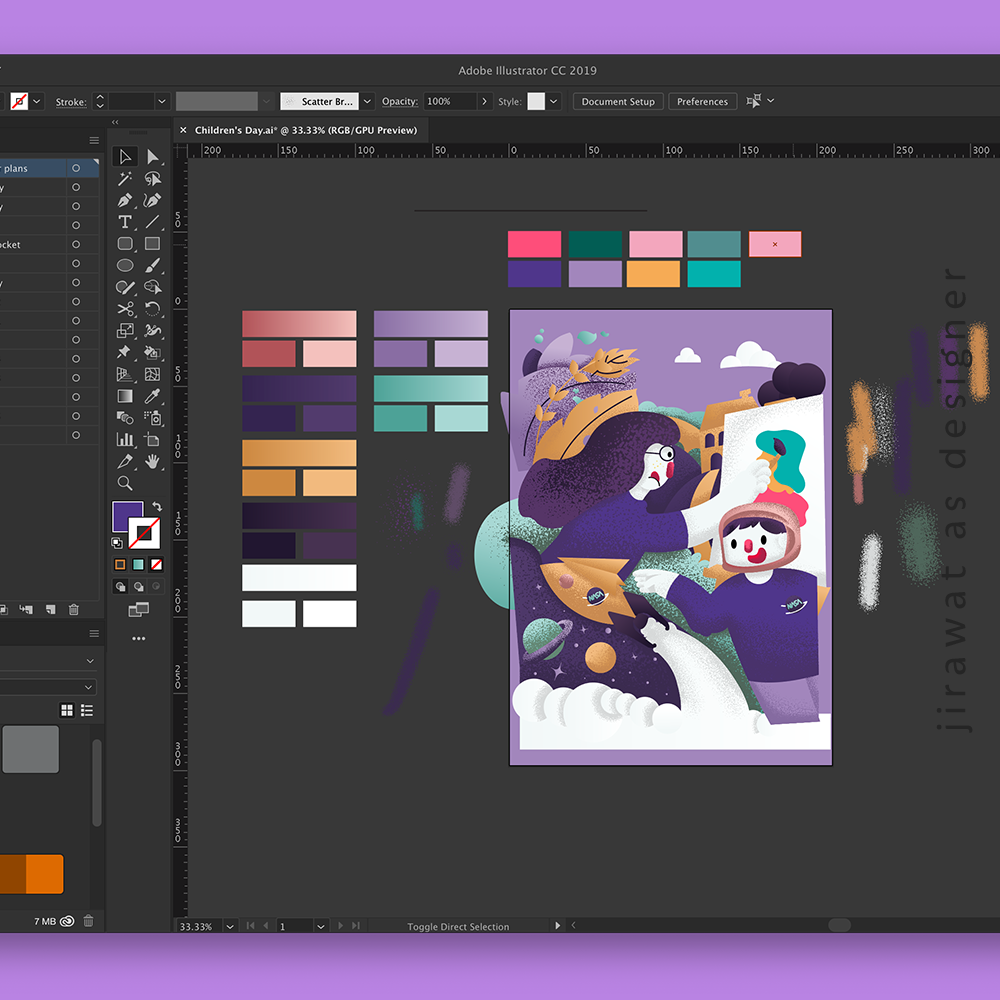
Task: Set paint mode to Gradient
Action: (x=138, y=564)
